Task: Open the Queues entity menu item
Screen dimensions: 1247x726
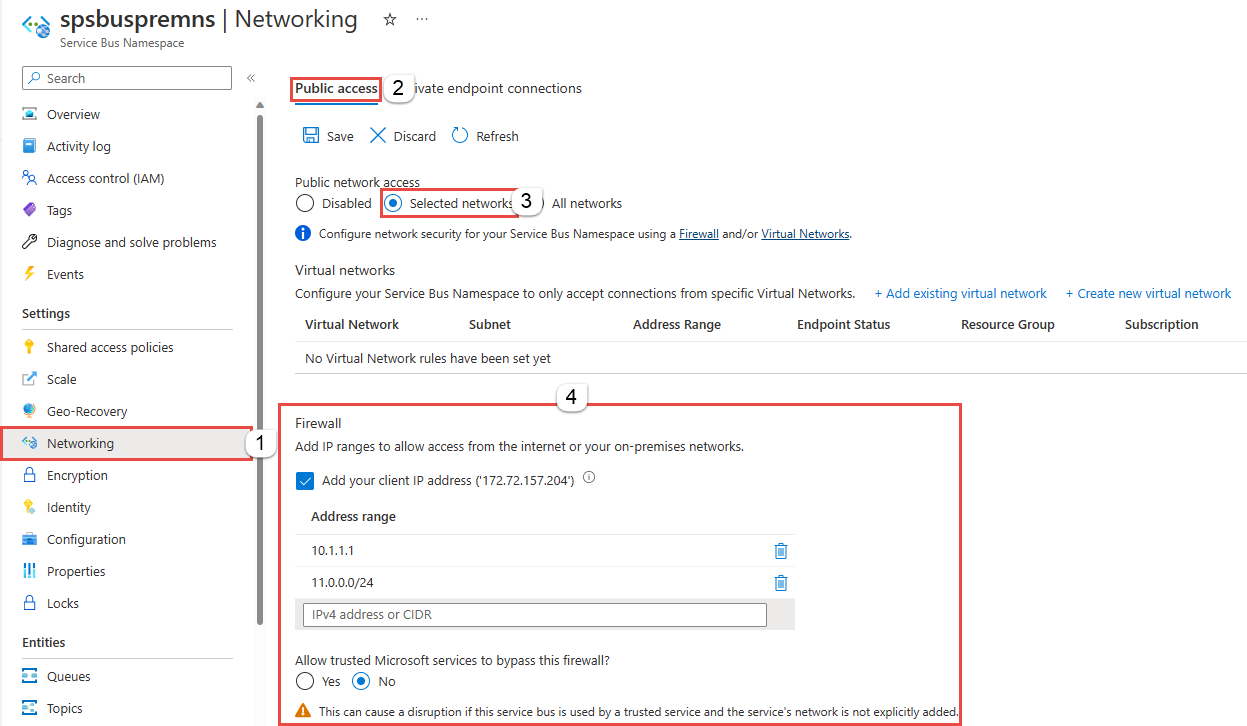Action: pyautogui.click(x=69, y=676)
